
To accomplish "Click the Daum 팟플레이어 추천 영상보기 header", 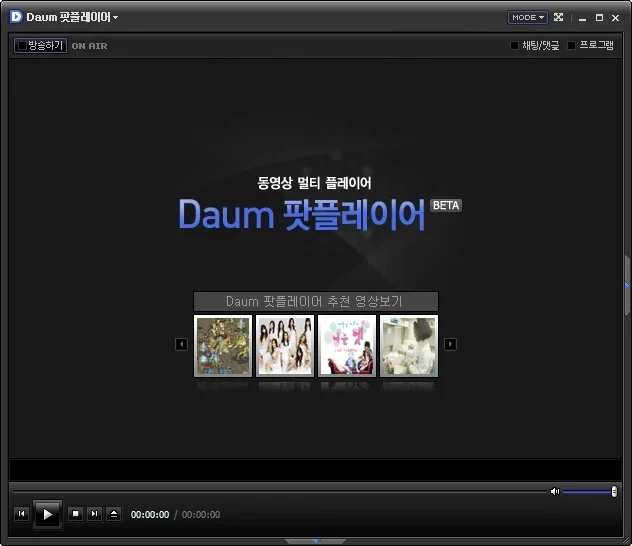I will point(316,301).
